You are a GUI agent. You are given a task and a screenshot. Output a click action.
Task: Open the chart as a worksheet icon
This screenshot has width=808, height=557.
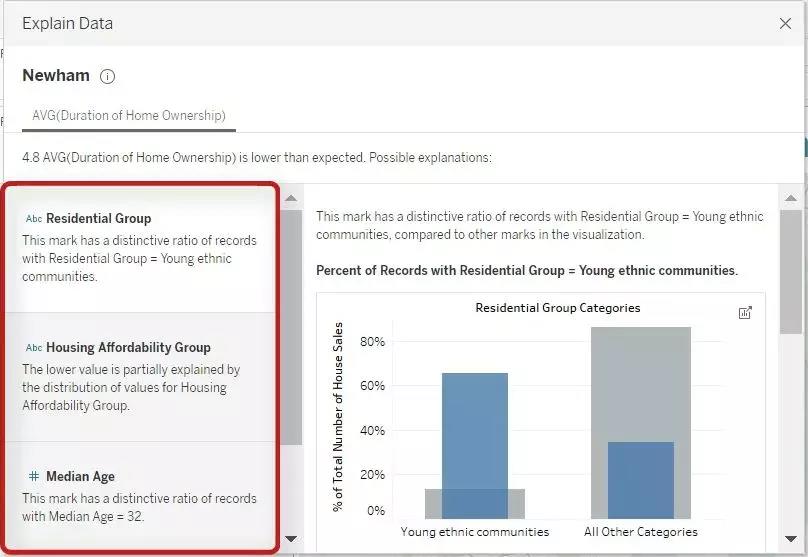coord(745,313)
